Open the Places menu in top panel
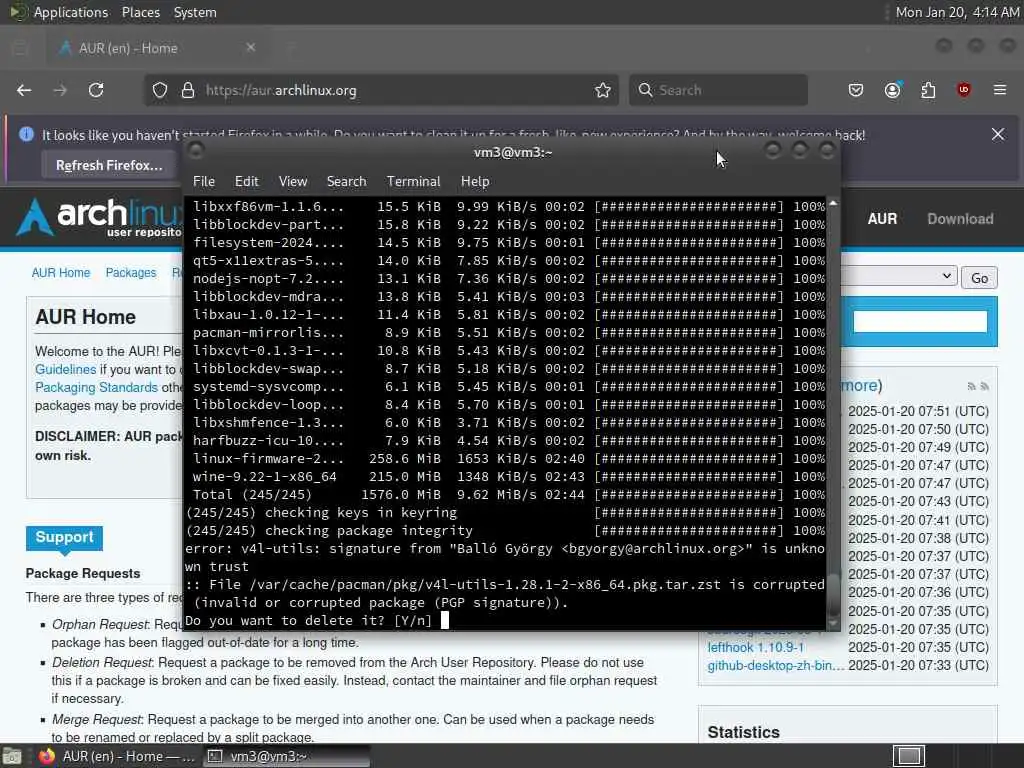This screenshot has height=768, width=1024. point(141,12)
